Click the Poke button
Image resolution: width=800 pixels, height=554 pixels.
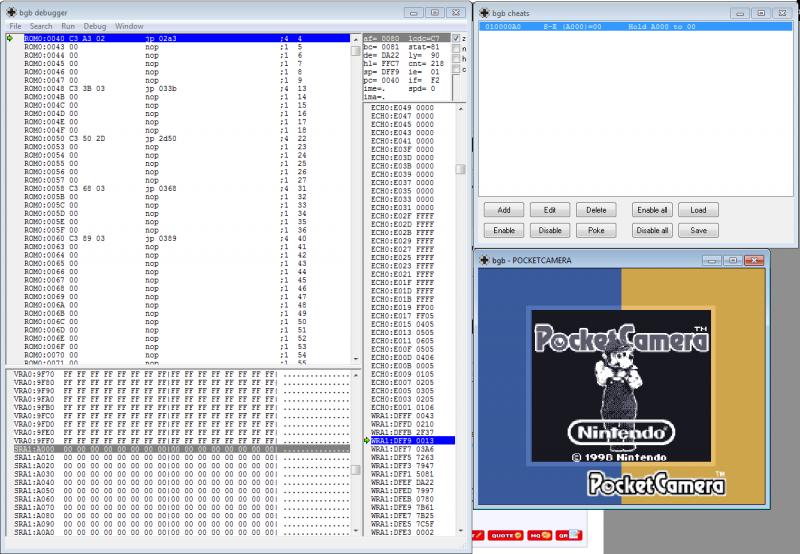pos(596,231)
